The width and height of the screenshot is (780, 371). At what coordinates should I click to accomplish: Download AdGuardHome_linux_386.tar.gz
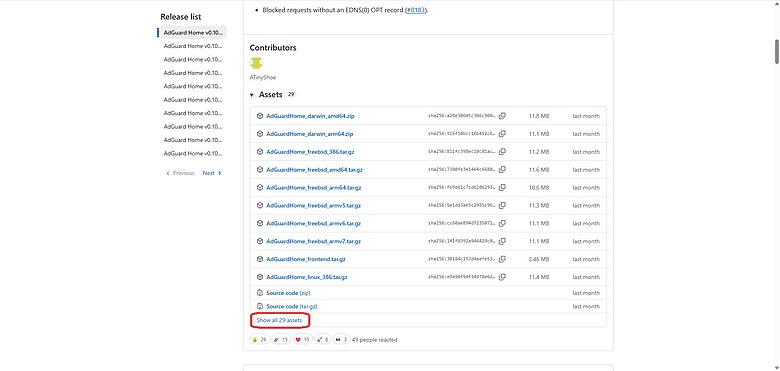pos(307,277)
